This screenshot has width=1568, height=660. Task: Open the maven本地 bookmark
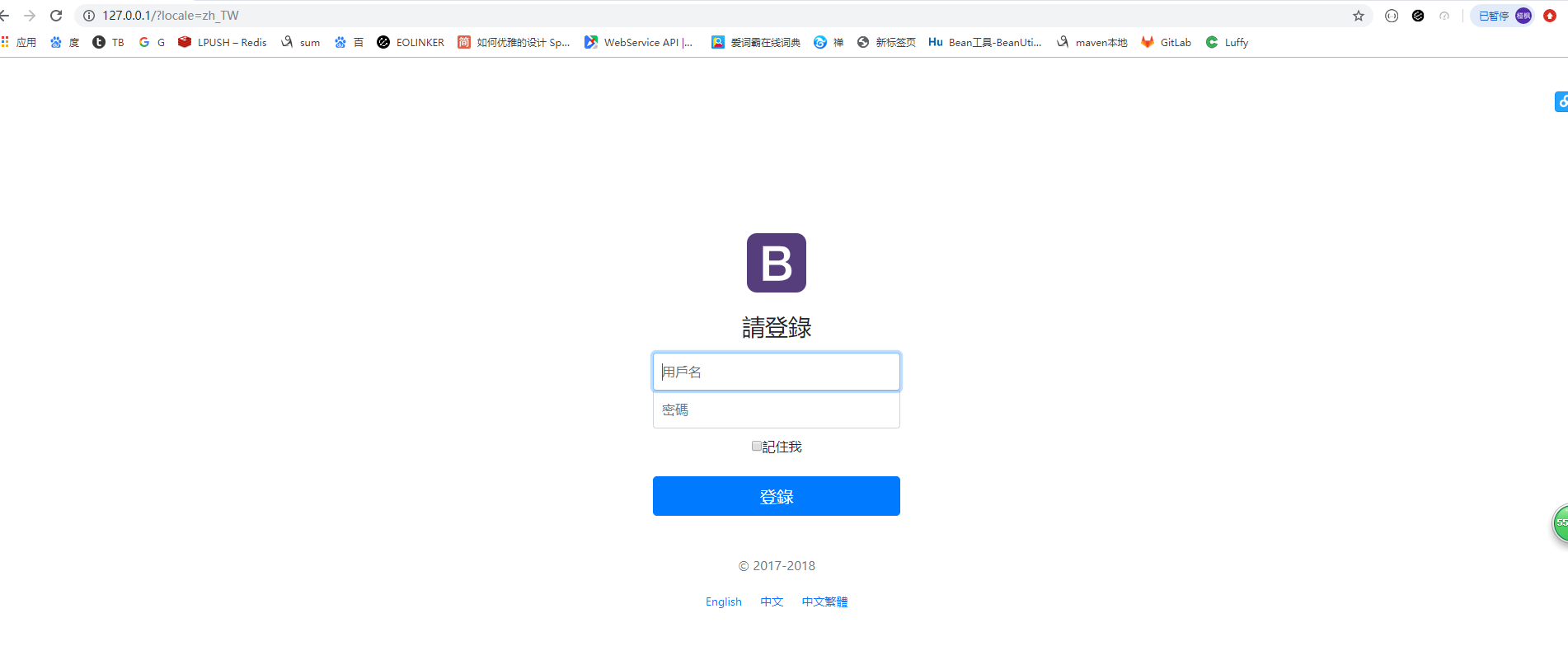(1091, 42)
